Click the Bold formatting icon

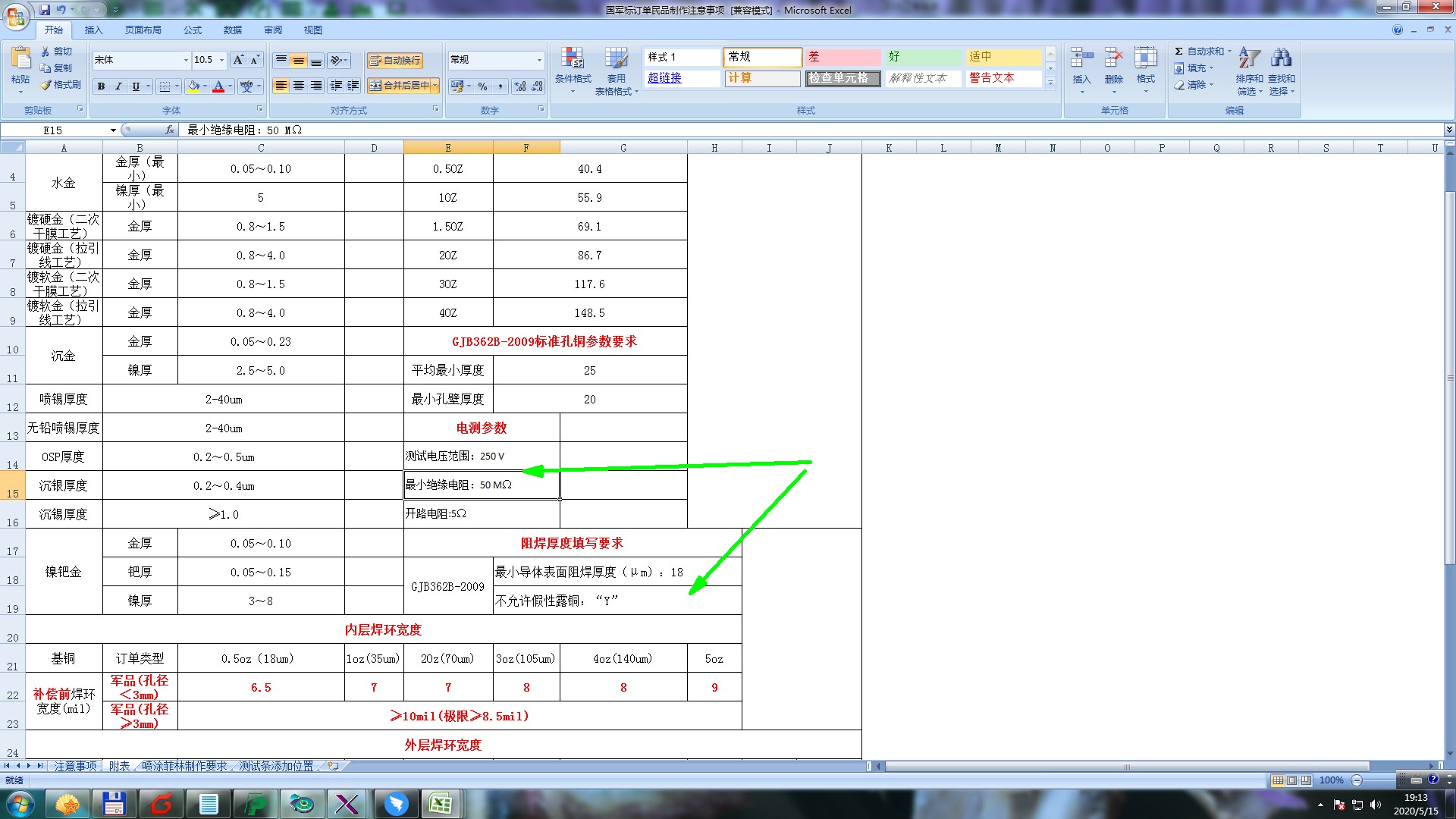coord(101,86)
